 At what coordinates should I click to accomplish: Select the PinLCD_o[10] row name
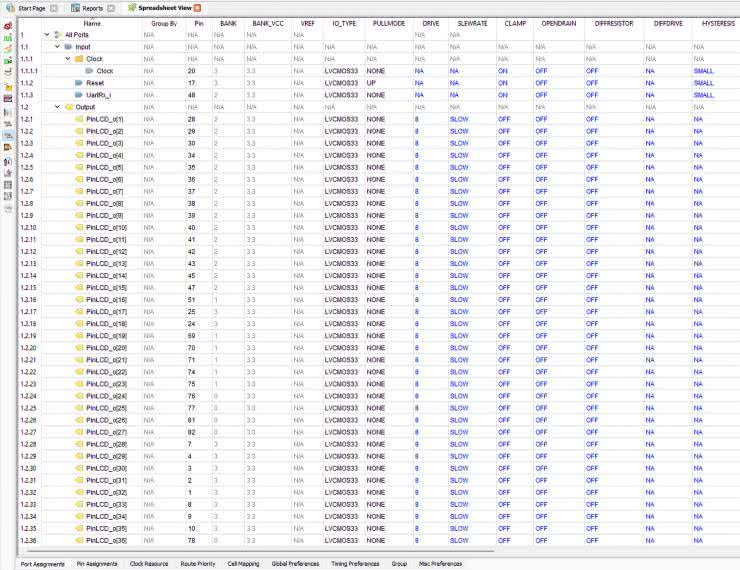click(x=105, y=227)
